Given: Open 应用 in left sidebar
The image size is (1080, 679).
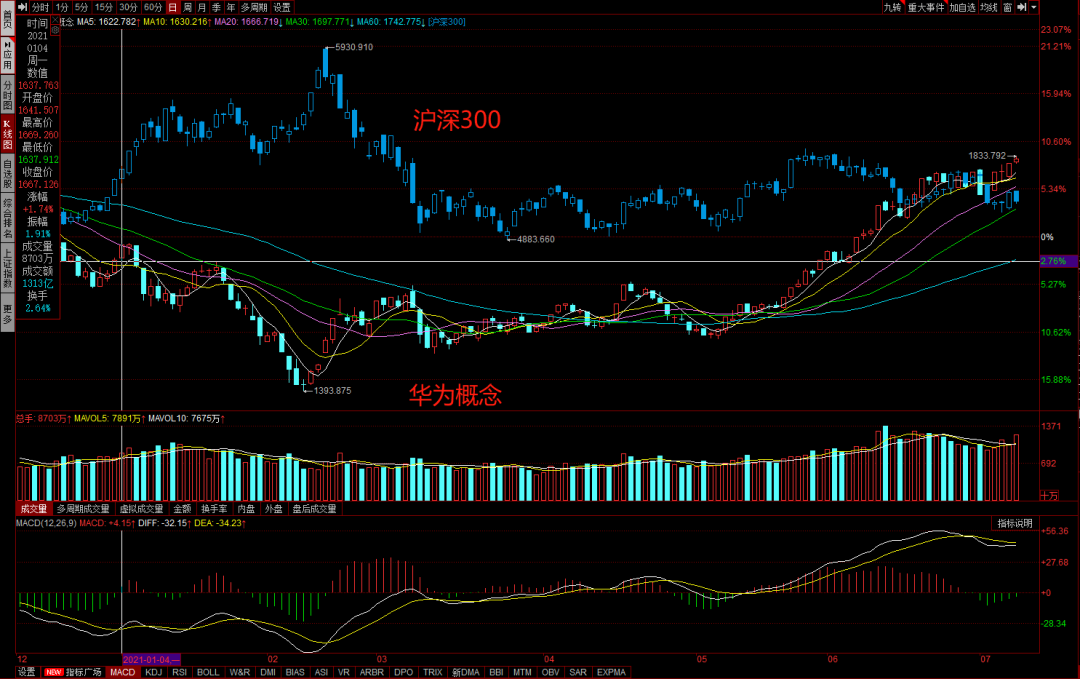Looking at the screenshot, I should click(8, 54).
